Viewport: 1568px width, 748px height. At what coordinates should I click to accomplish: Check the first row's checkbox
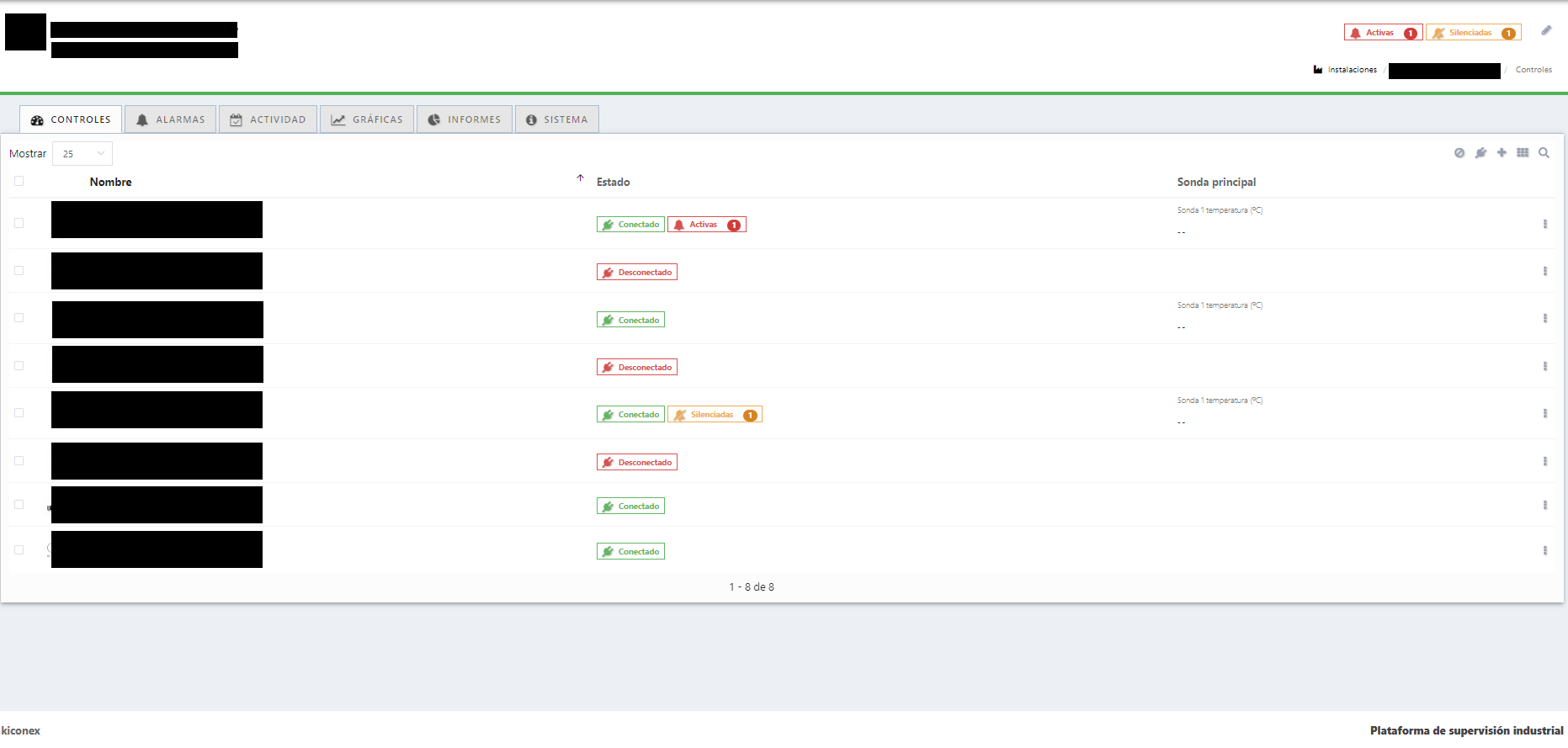click(19, 223)
